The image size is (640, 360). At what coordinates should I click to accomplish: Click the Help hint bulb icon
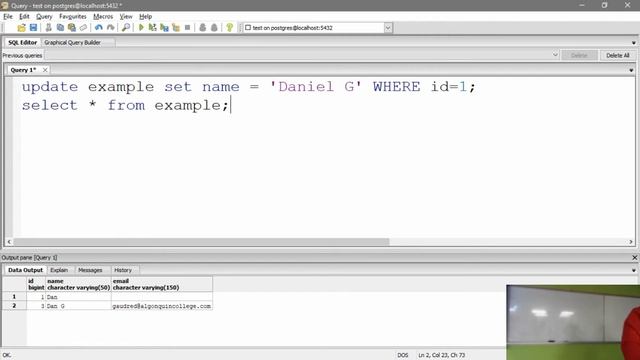(x=229, y=28)
